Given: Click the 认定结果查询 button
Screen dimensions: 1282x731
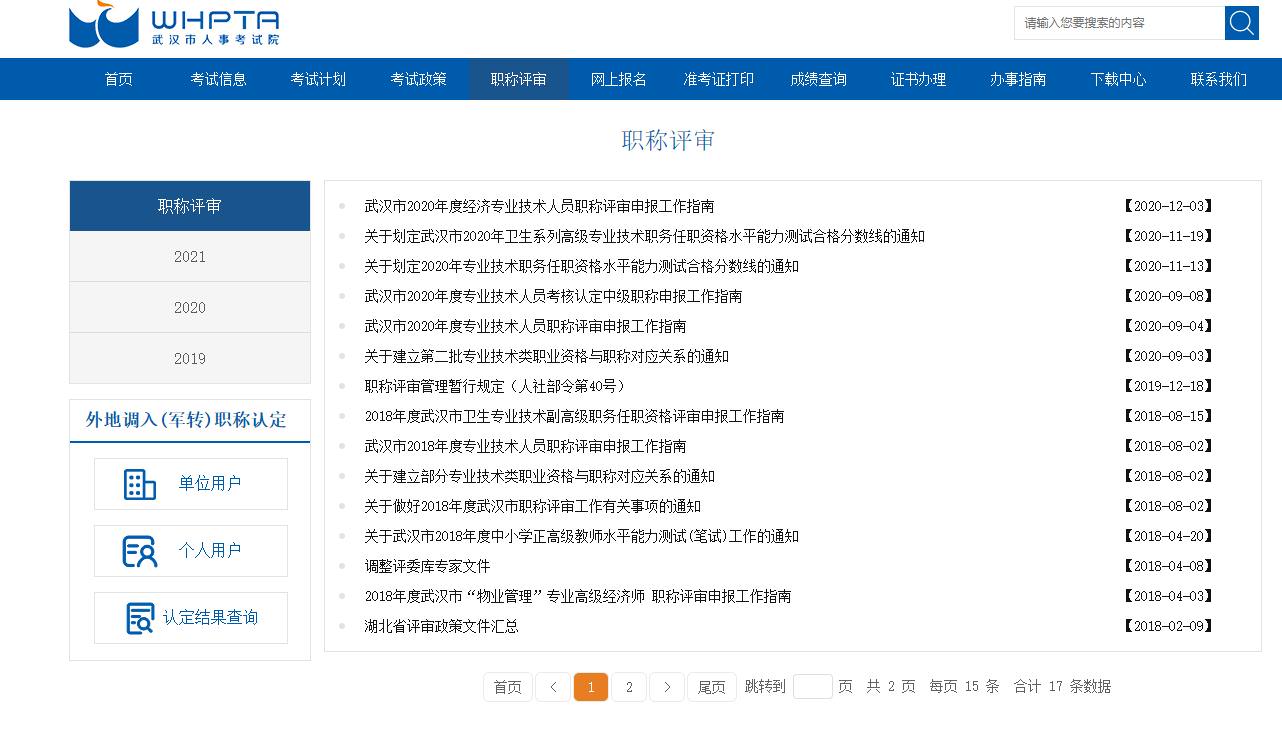Looking at the screenshot, I should tap(191, 618).
